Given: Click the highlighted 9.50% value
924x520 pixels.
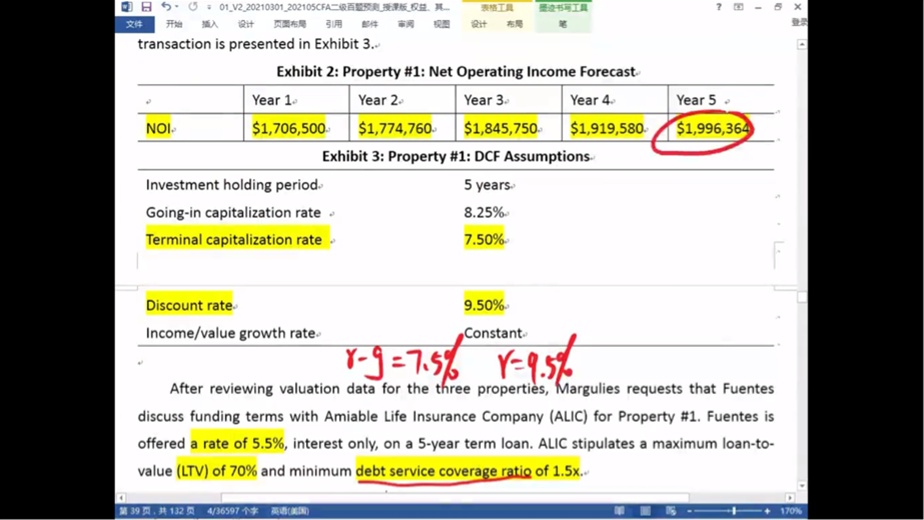Looking at the screenshot, I should (x=484, y=305).
